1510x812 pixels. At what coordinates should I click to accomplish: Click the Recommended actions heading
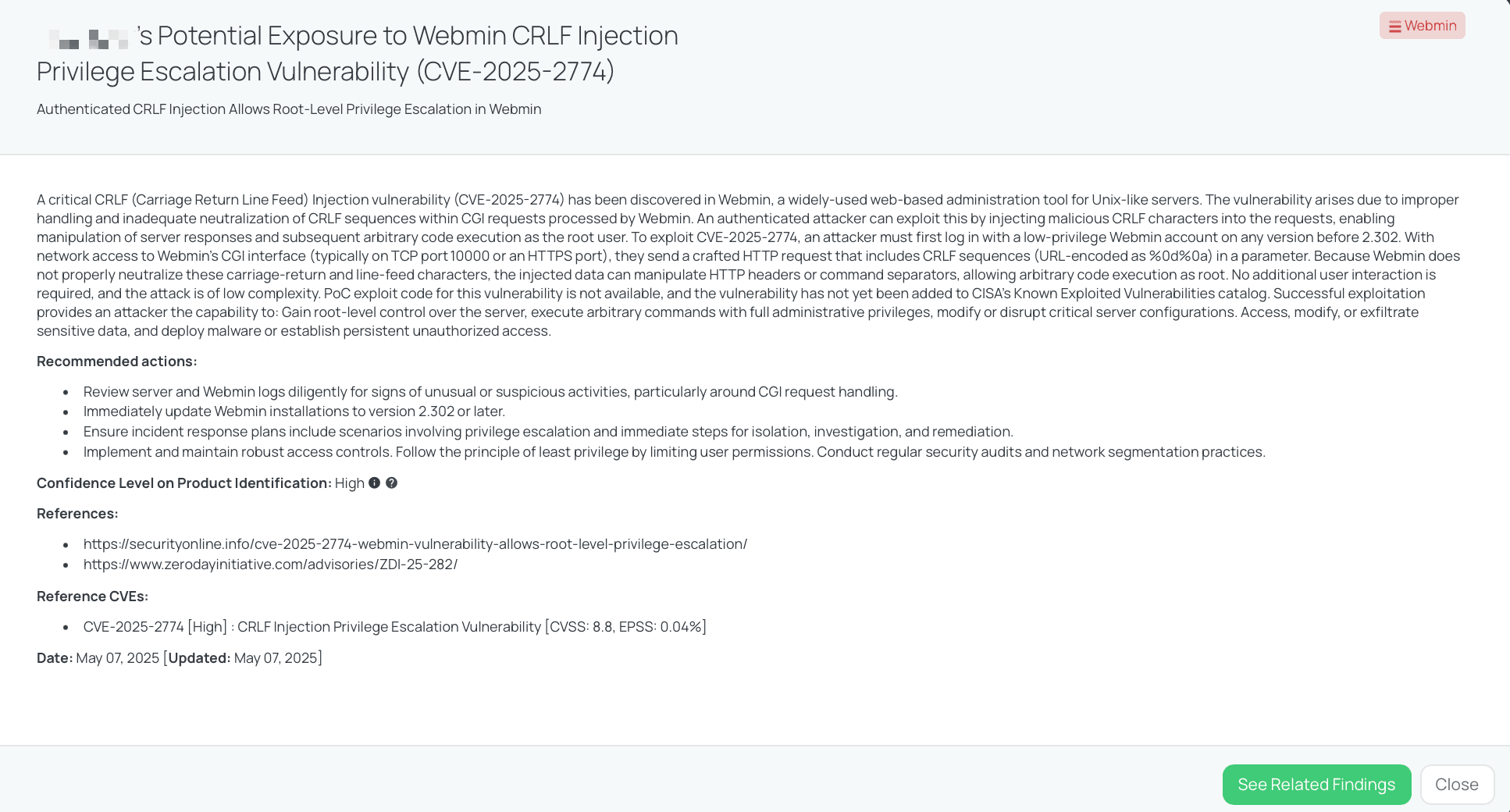[x=116, y=361]
